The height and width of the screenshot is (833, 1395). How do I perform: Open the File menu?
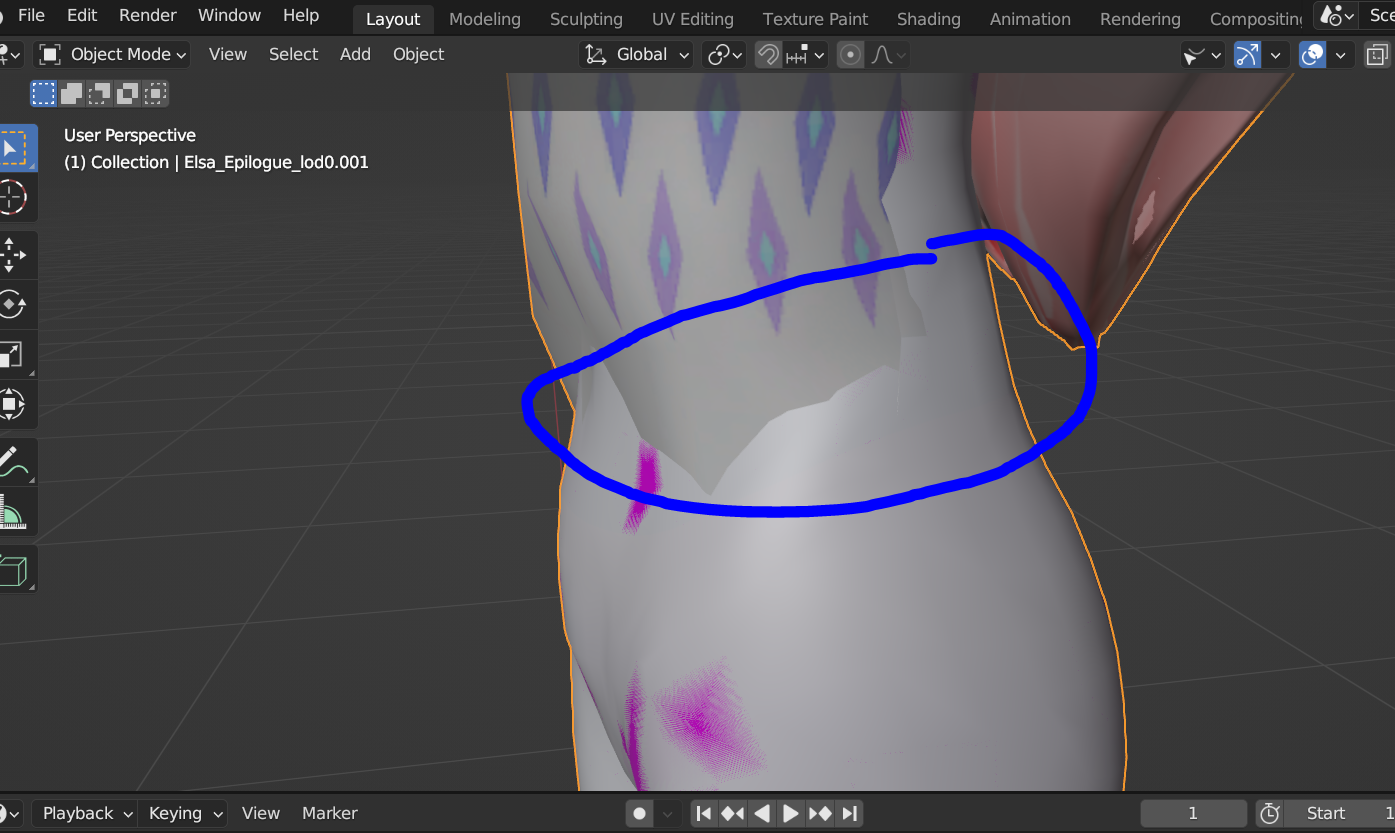(x=32, y=15)
